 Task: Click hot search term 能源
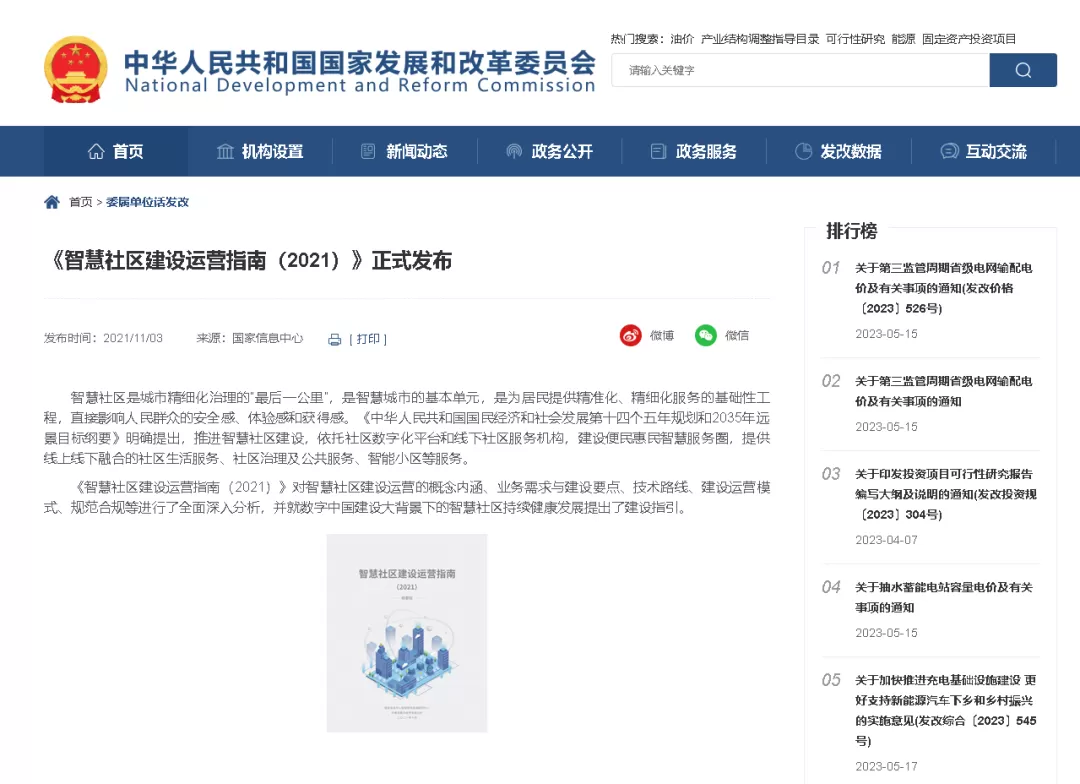(x=904, y=39)
